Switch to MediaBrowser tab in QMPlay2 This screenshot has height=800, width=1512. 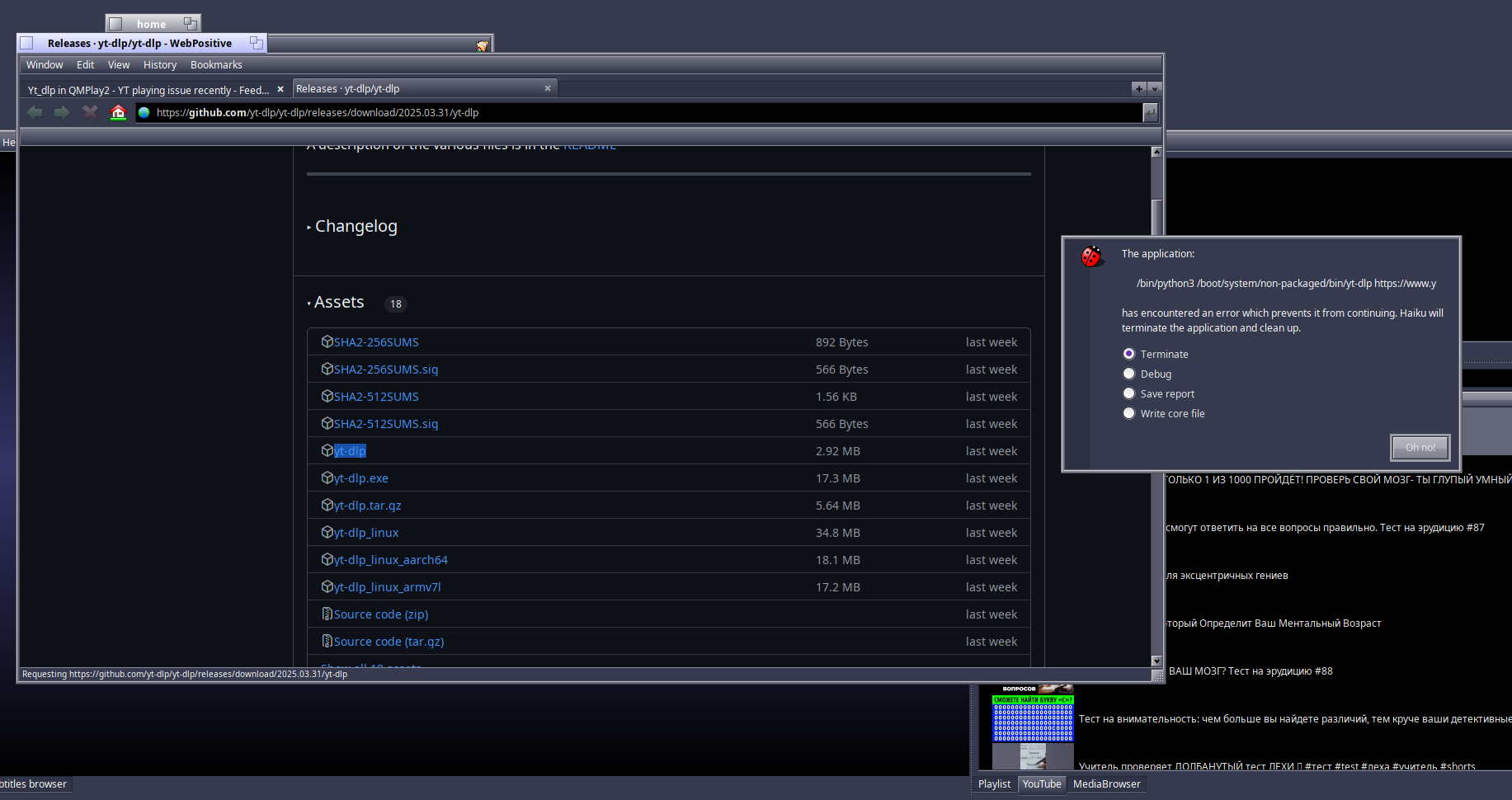(1106, 784)
